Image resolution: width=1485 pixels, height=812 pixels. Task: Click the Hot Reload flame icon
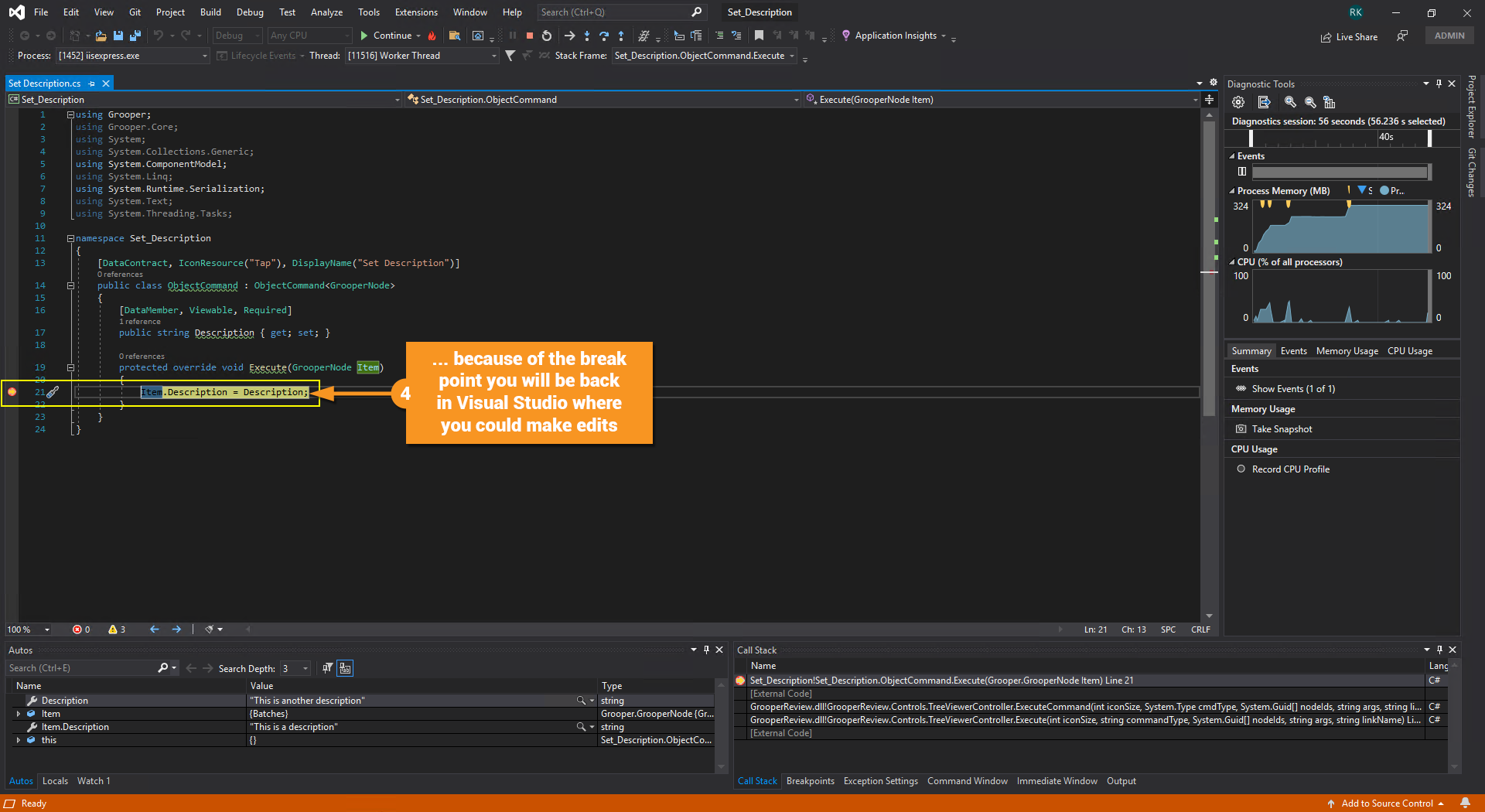tap(432, 36)
